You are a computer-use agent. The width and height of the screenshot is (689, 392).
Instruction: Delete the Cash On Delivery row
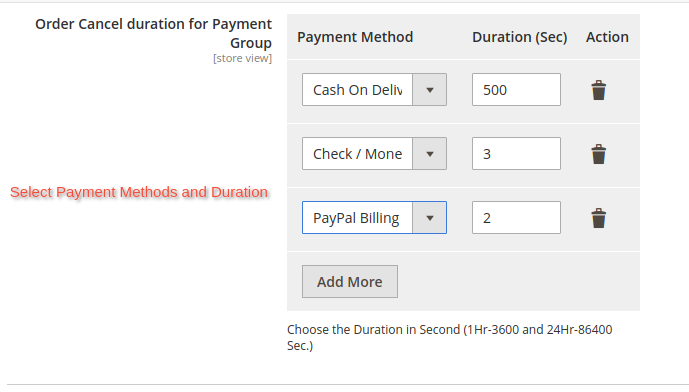click(x=598, y=90)
